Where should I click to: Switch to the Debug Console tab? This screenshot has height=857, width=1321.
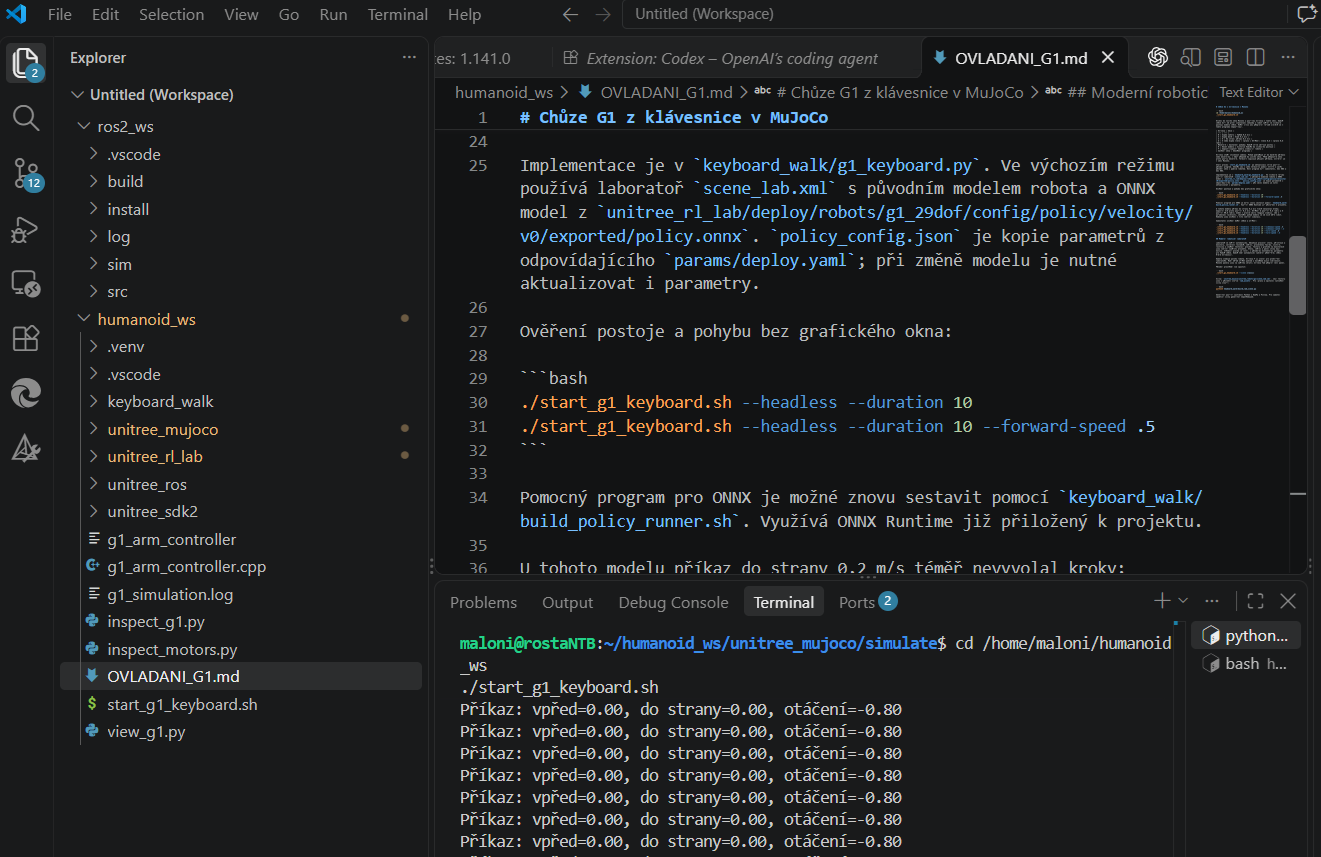click(x=674, y=602)
